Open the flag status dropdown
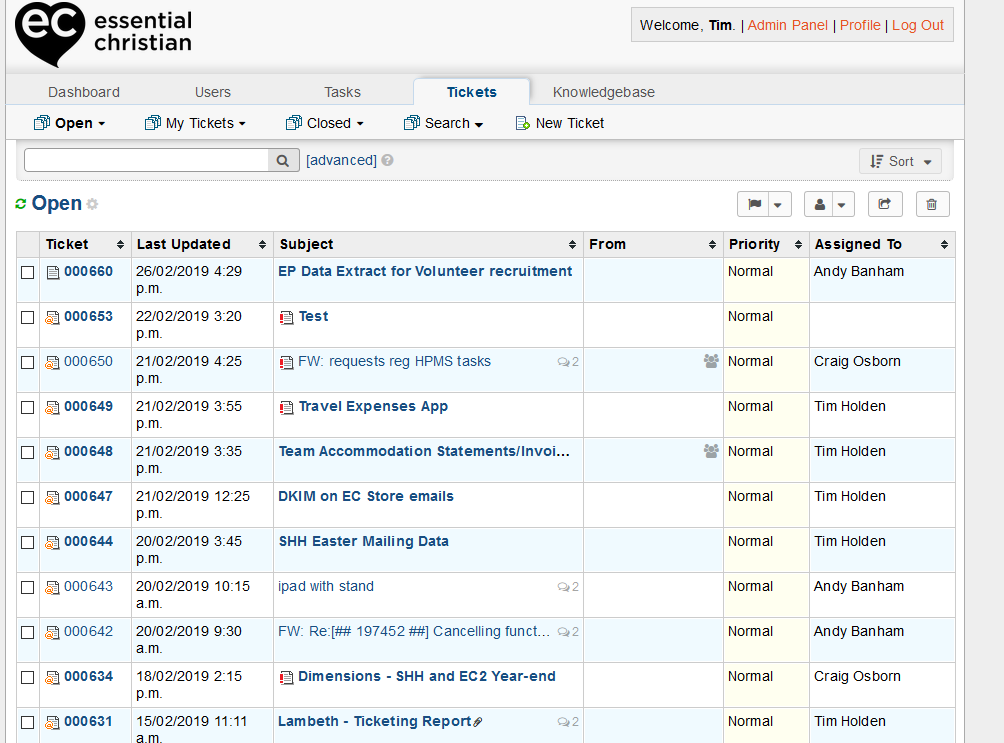The height and width of the screenshot is (743, 1004). point(764,204)
